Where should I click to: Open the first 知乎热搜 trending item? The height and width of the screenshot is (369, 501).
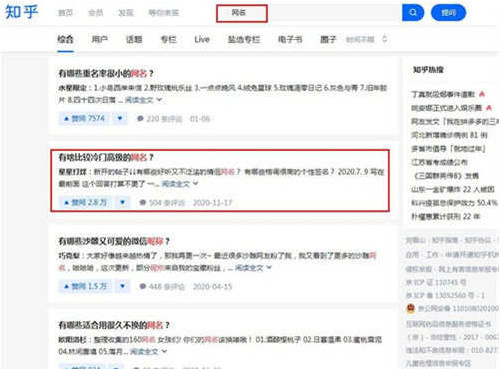pos(443,94)
